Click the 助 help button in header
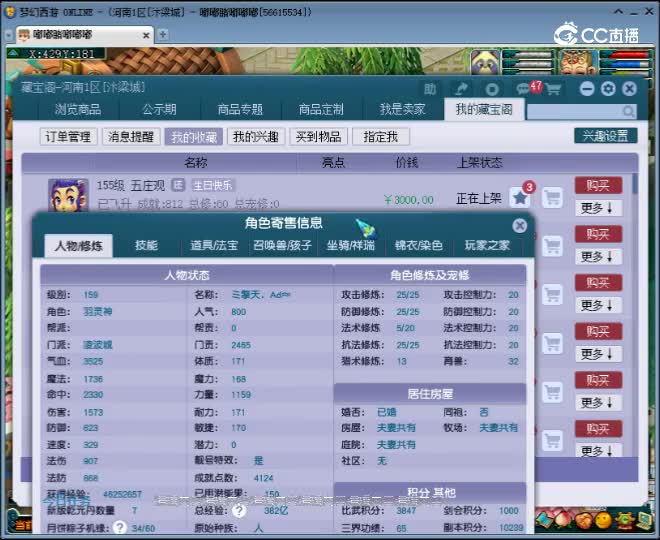The width and height of the screenshot is (660, 540). click(430, 89)
